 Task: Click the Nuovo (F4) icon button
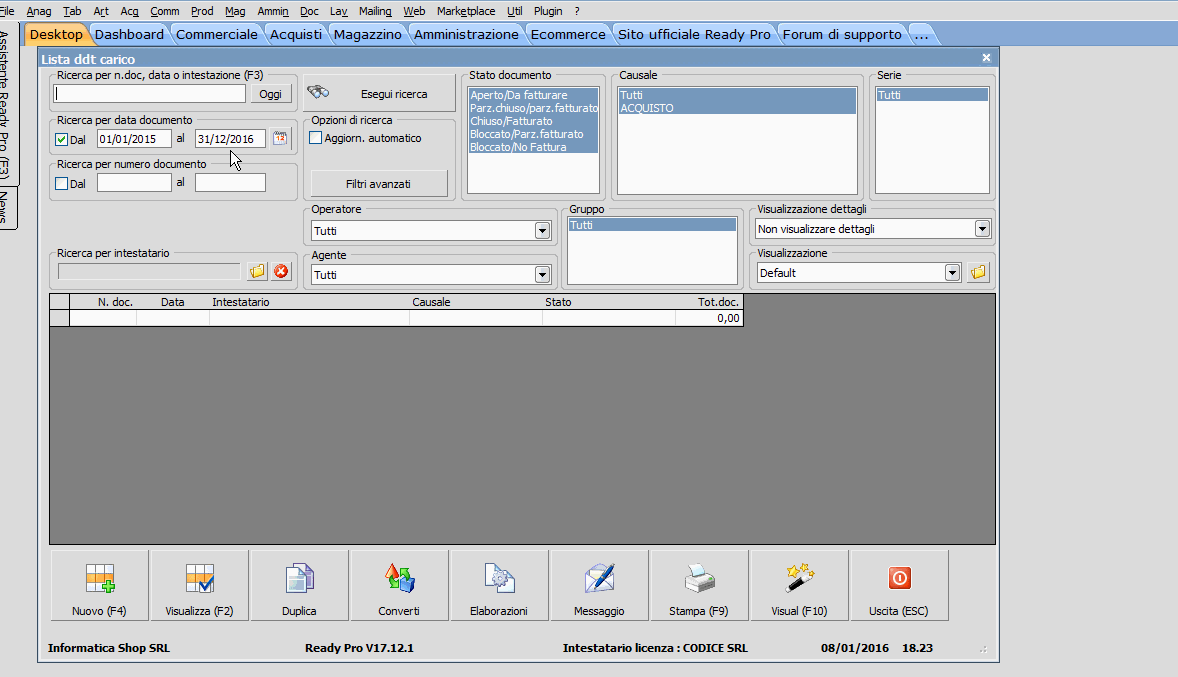coord(99,585)
